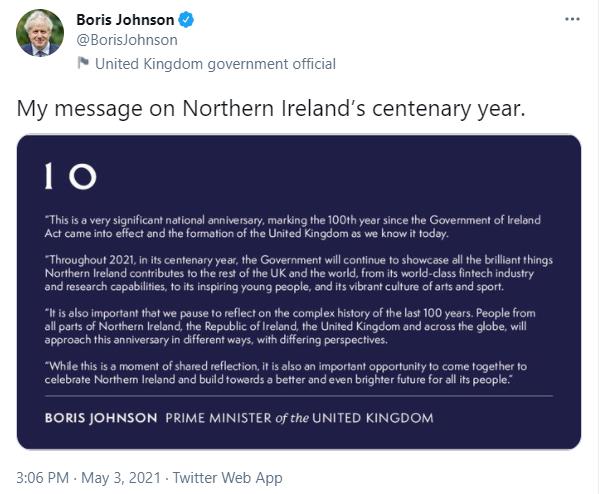Click the United Kingdom government official label
This screenshot has width=602, height=494.
(x=214, y=63)
